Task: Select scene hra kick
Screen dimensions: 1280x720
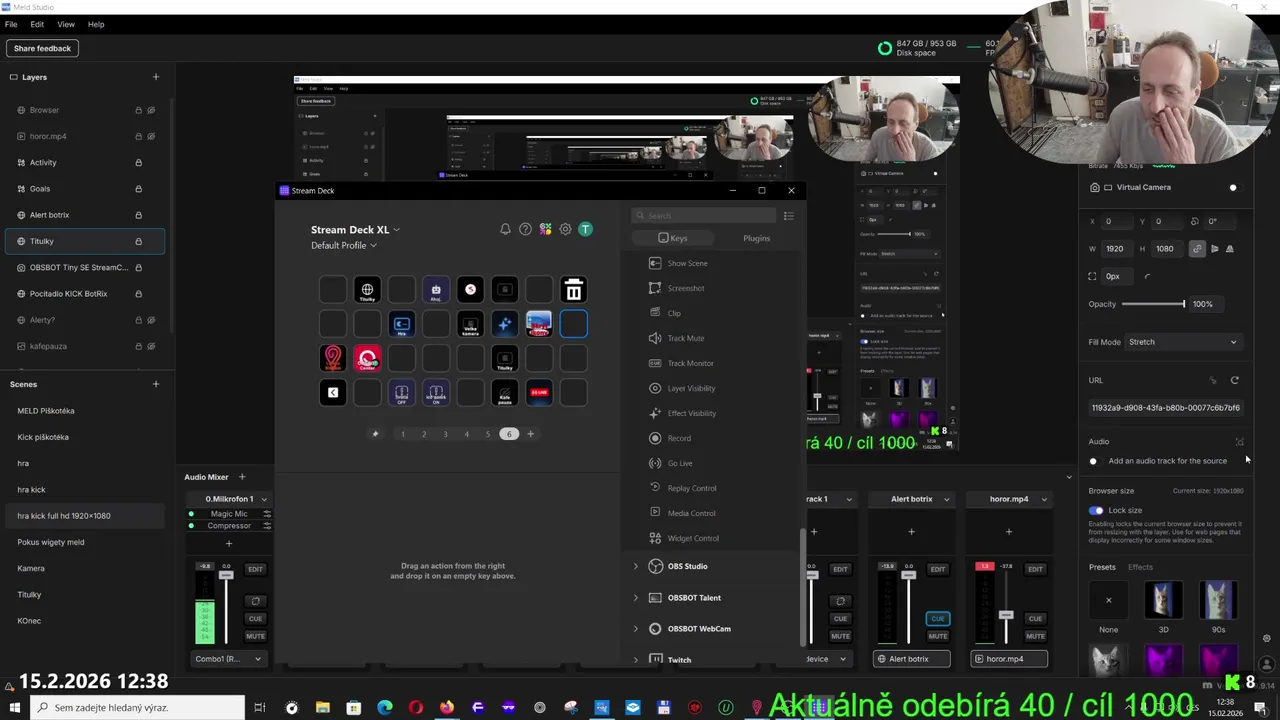Action: tap(31, 490)
